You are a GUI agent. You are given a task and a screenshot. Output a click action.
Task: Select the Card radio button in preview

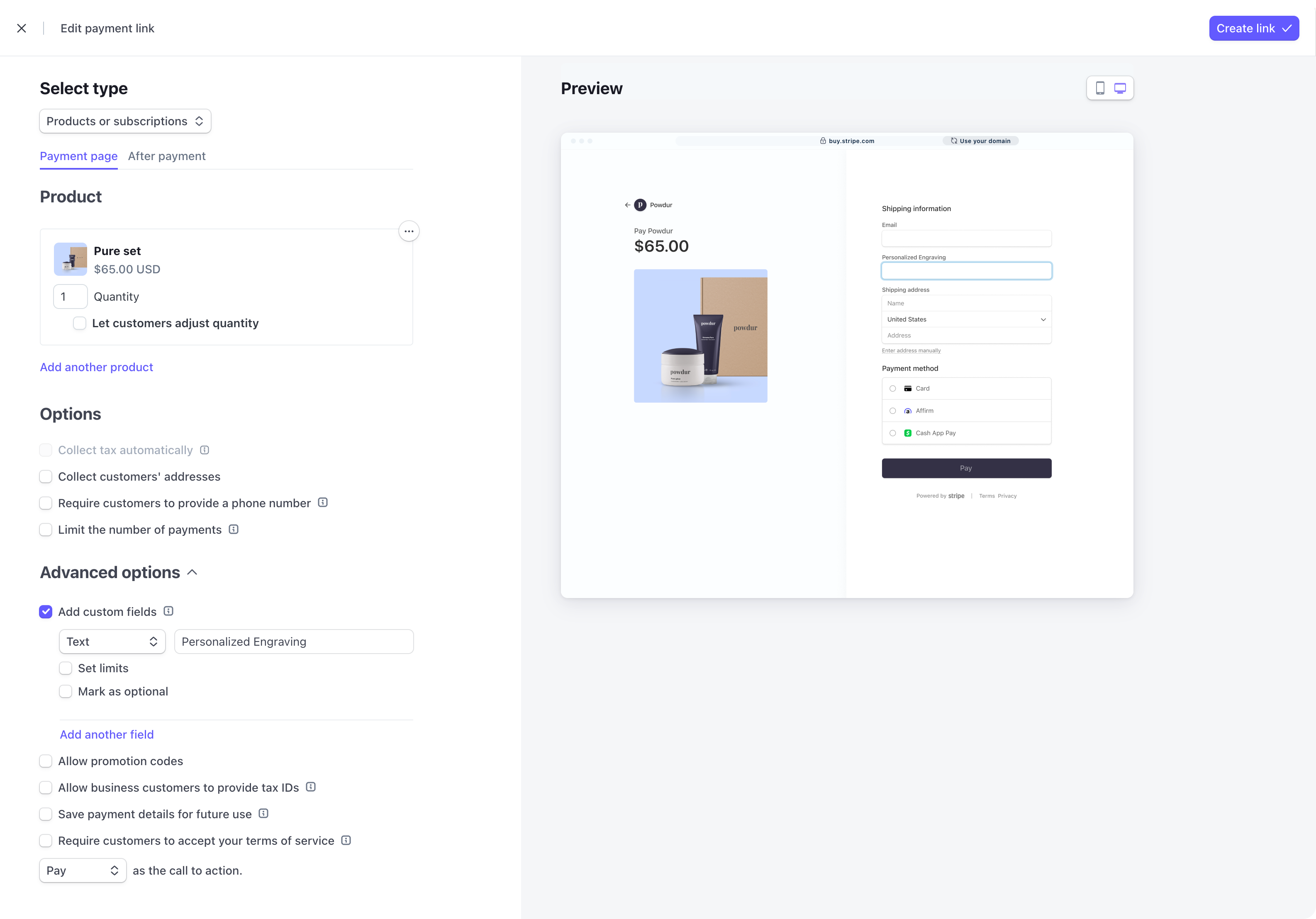(x=892, y=389)
